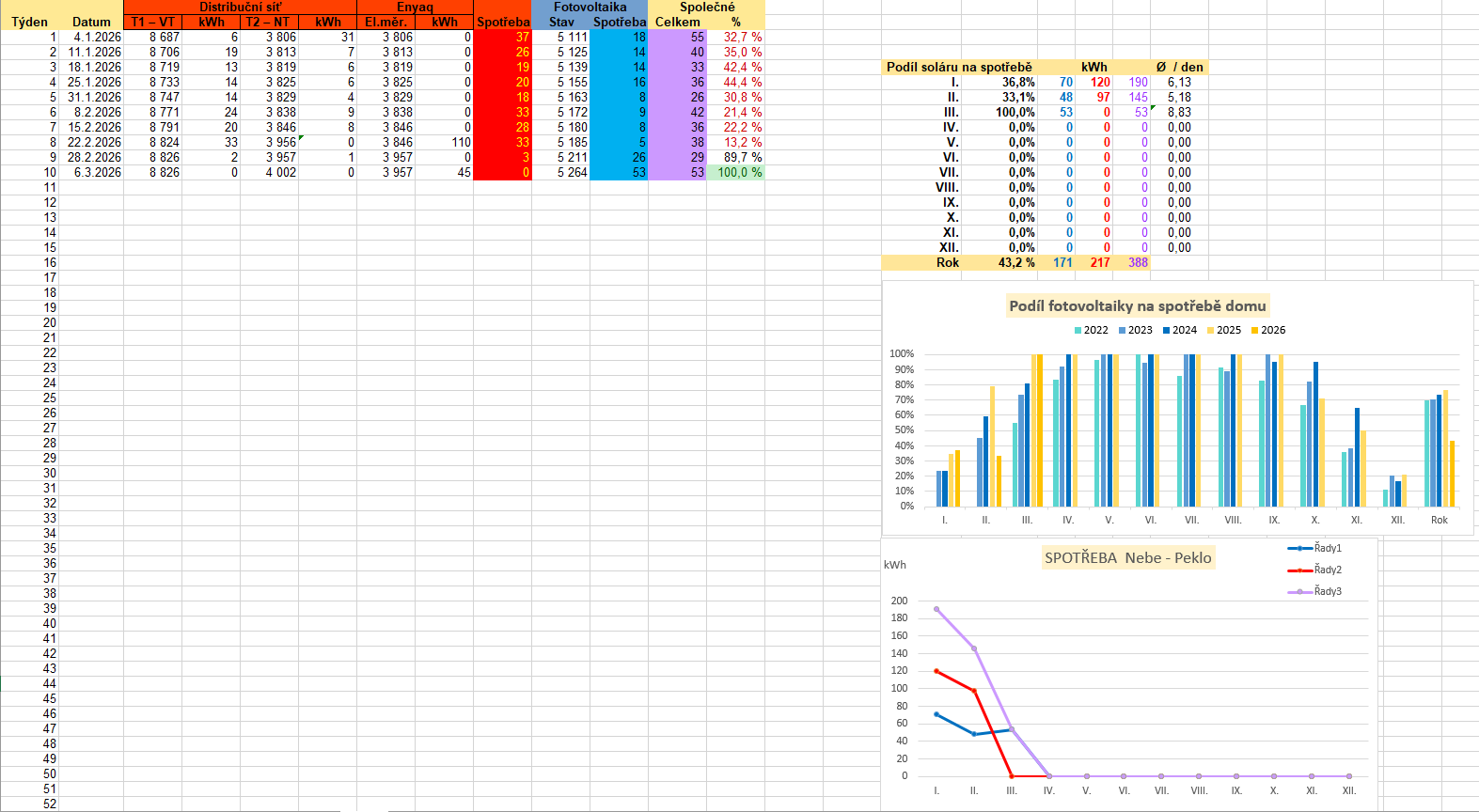Viewport: 1479px width, 812px height.
Task: Select the date cell '4.1.2026'
Action: click(91, 37)
